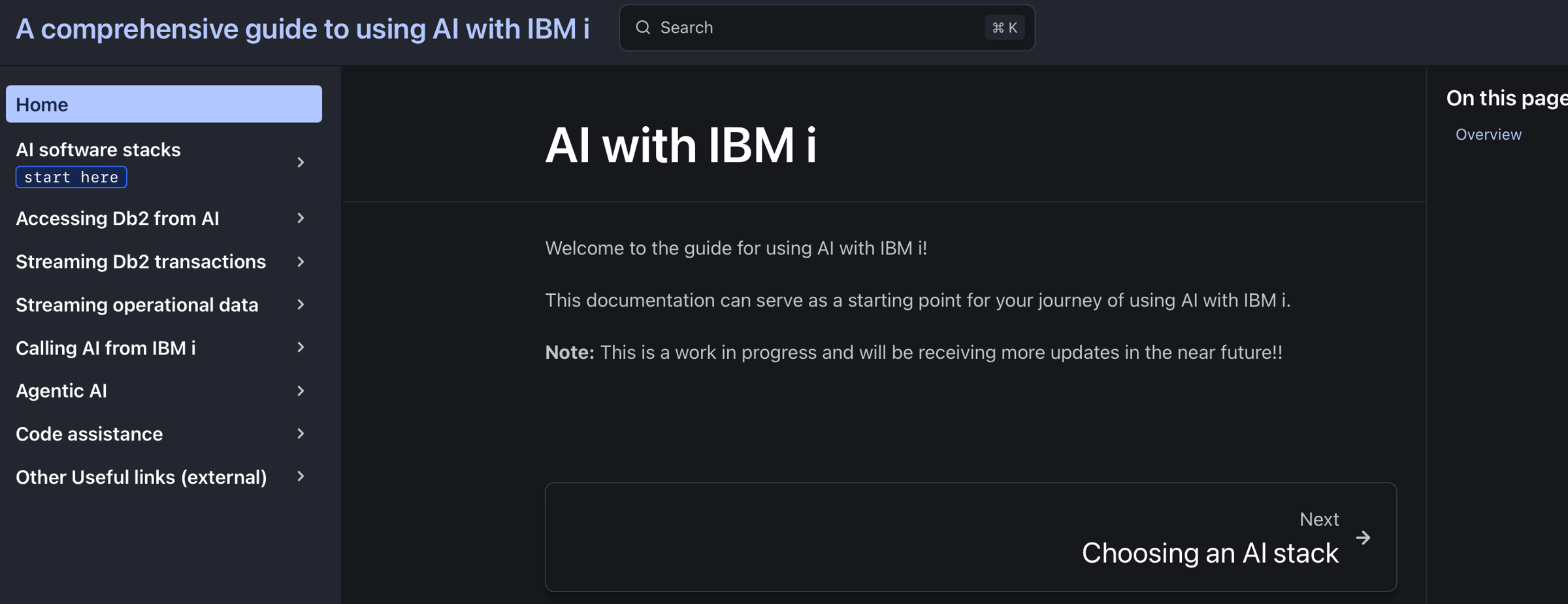
Task: Expand the Calling AI from IBM i chevron
Action: pos(301,348)
